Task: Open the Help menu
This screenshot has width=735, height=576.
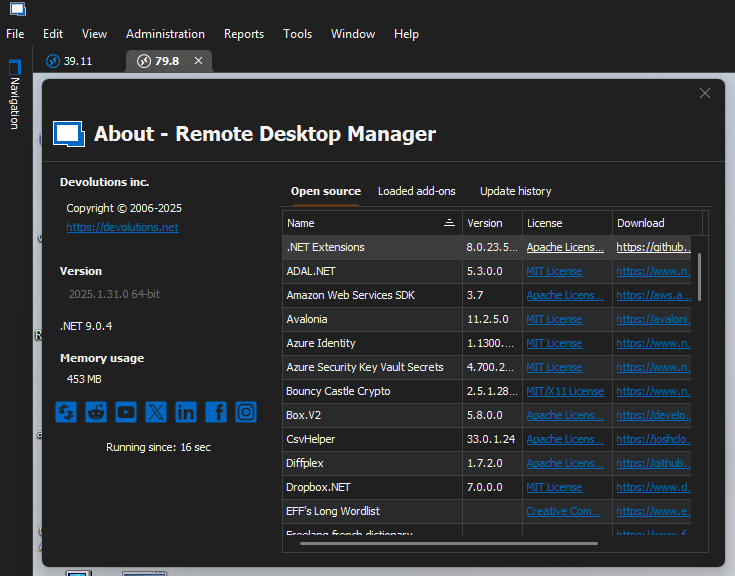Action: coord(406,34)
